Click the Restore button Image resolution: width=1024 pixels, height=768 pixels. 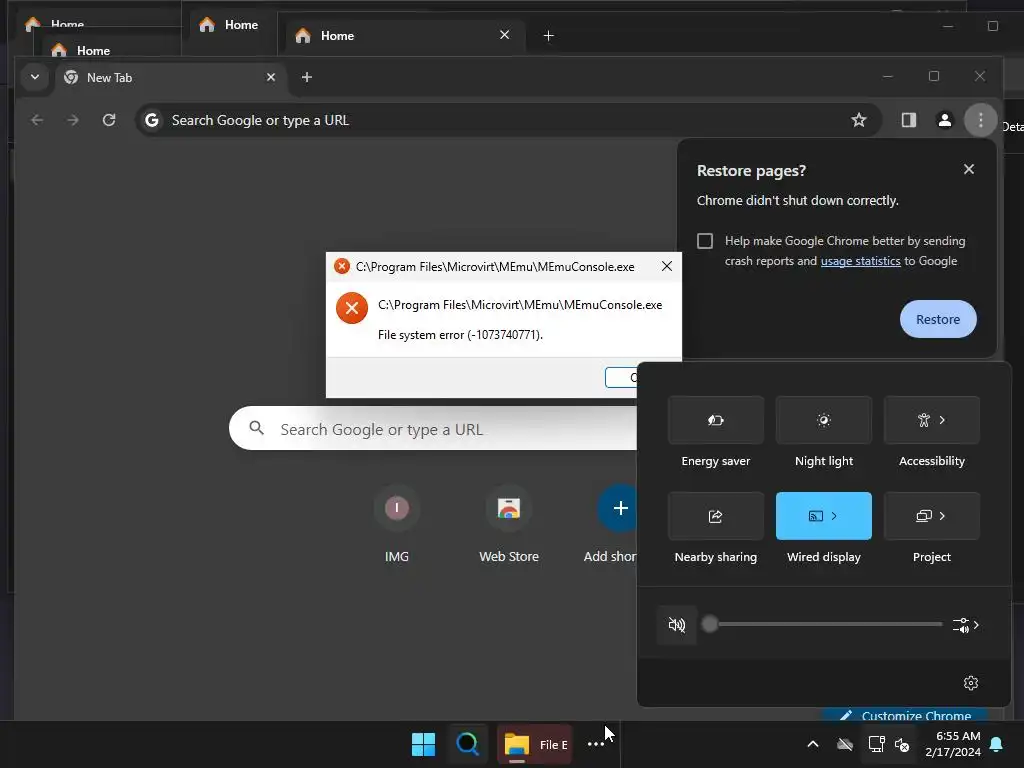tap(938, 319)
